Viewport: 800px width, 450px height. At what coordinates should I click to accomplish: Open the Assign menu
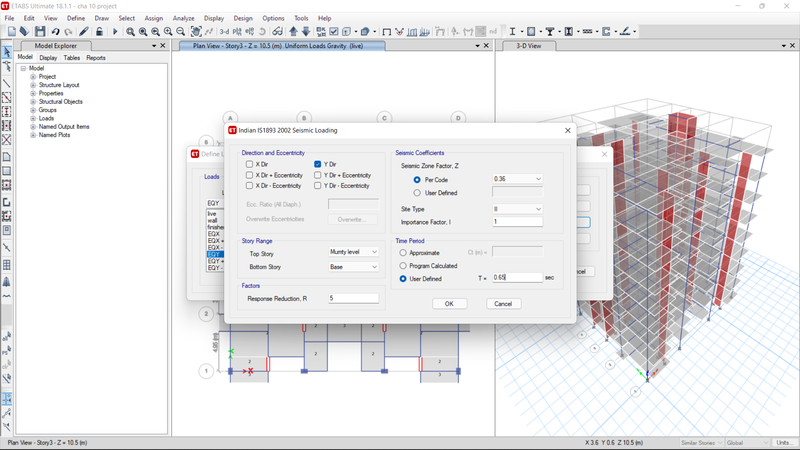click(153, 18)
